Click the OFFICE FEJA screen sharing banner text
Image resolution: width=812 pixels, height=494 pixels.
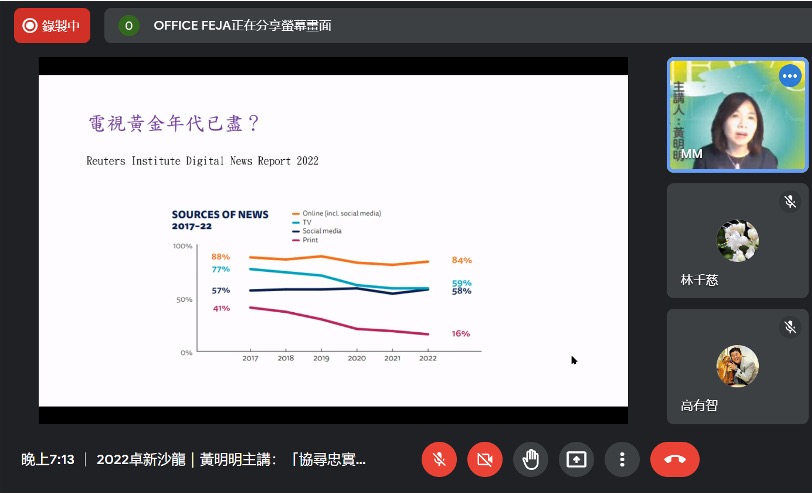pyautogui.click(x=242, y=25)
